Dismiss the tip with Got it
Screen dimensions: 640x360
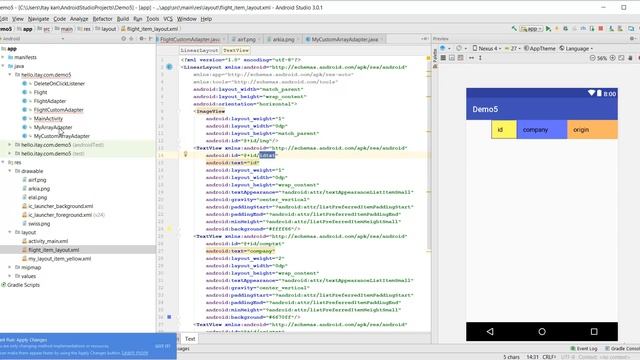162,346
